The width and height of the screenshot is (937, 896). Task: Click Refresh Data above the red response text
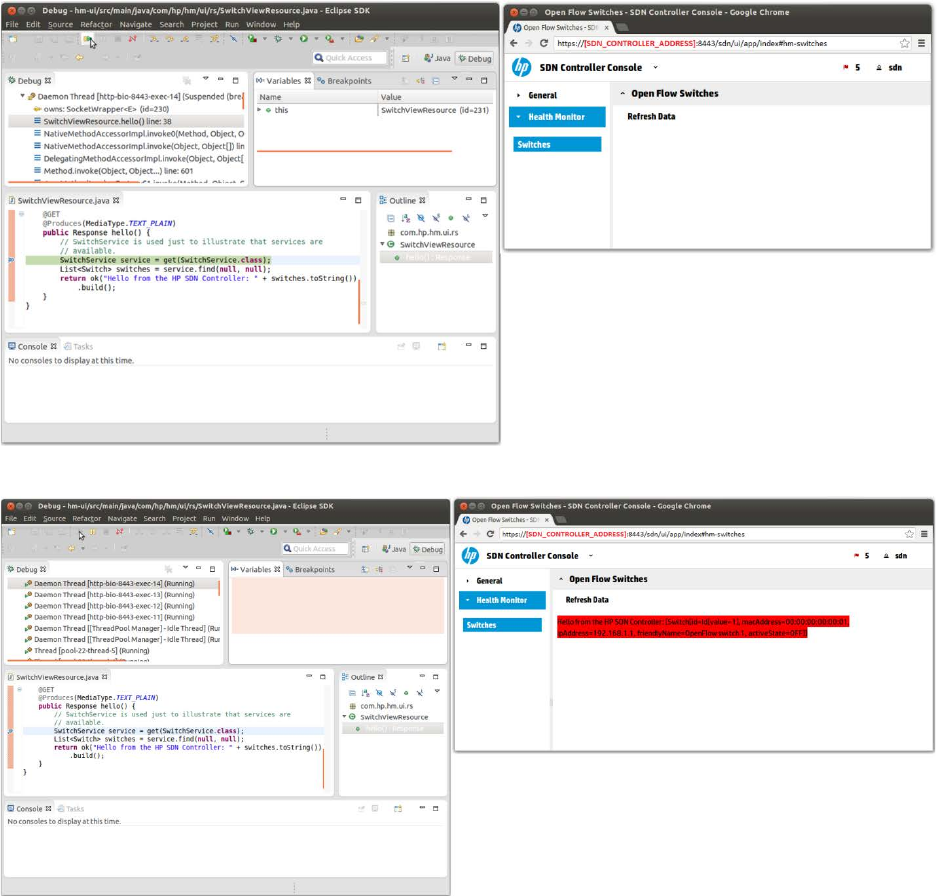tap(587, 600)
